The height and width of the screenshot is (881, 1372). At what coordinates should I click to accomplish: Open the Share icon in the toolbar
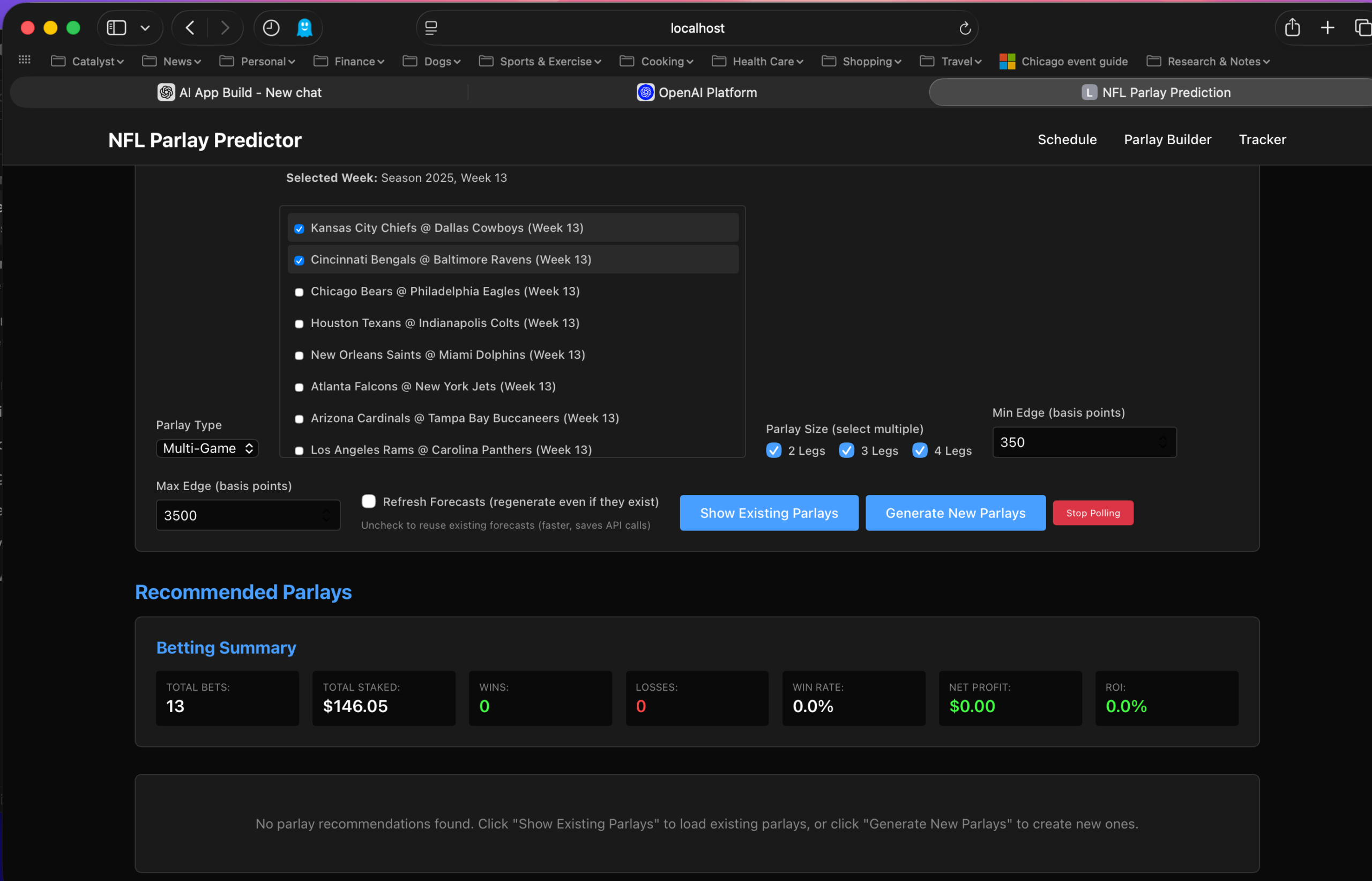click(x=1292, y=27)
